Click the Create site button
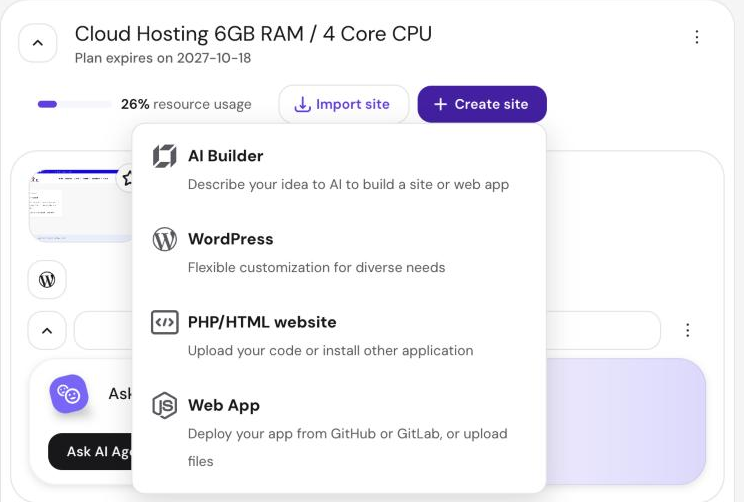Image resolution: width=744 pixels, height=502 pixels. pyautogui.click(x=482, y=104)
